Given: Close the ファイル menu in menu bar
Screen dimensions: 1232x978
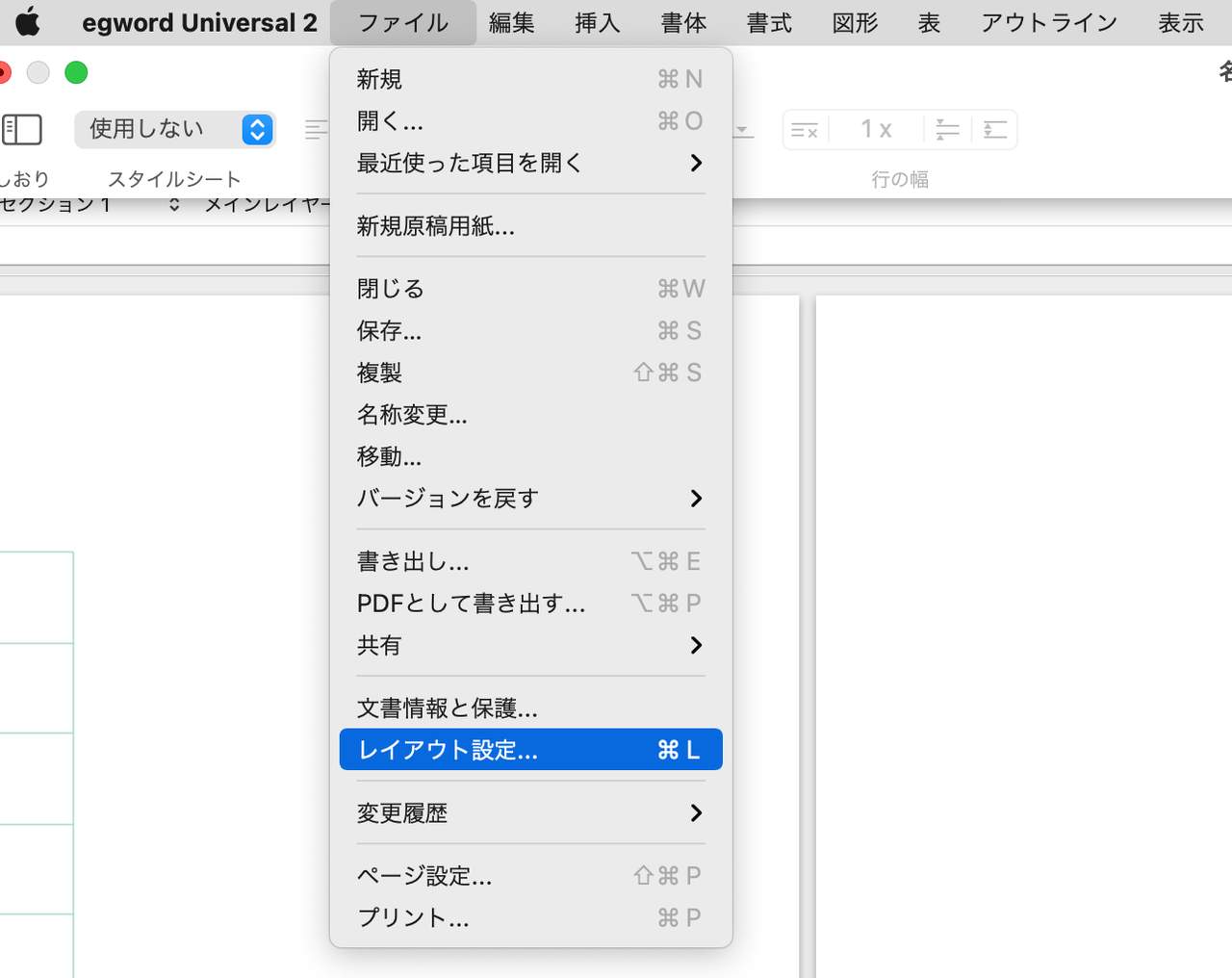Looking at the screenshot, I should point(403,22).
